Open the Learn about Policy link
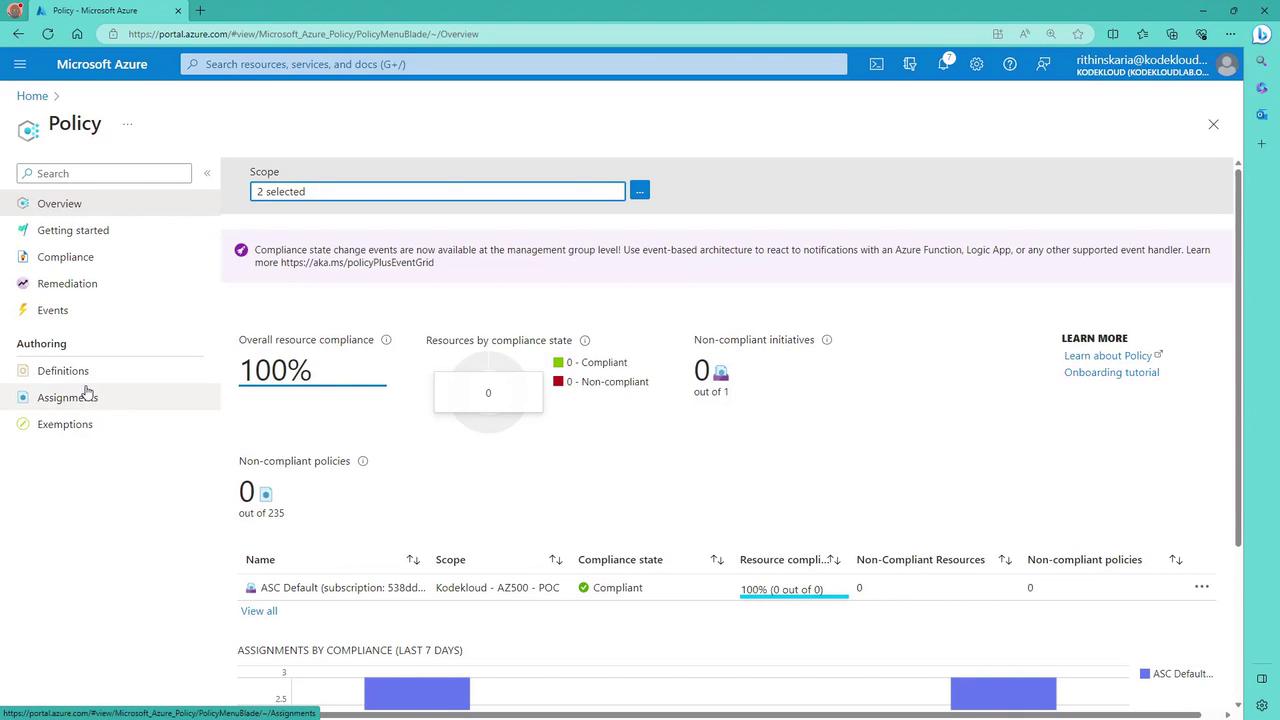This screenshot has width=1280, height=720. [x=1113, y=355]
